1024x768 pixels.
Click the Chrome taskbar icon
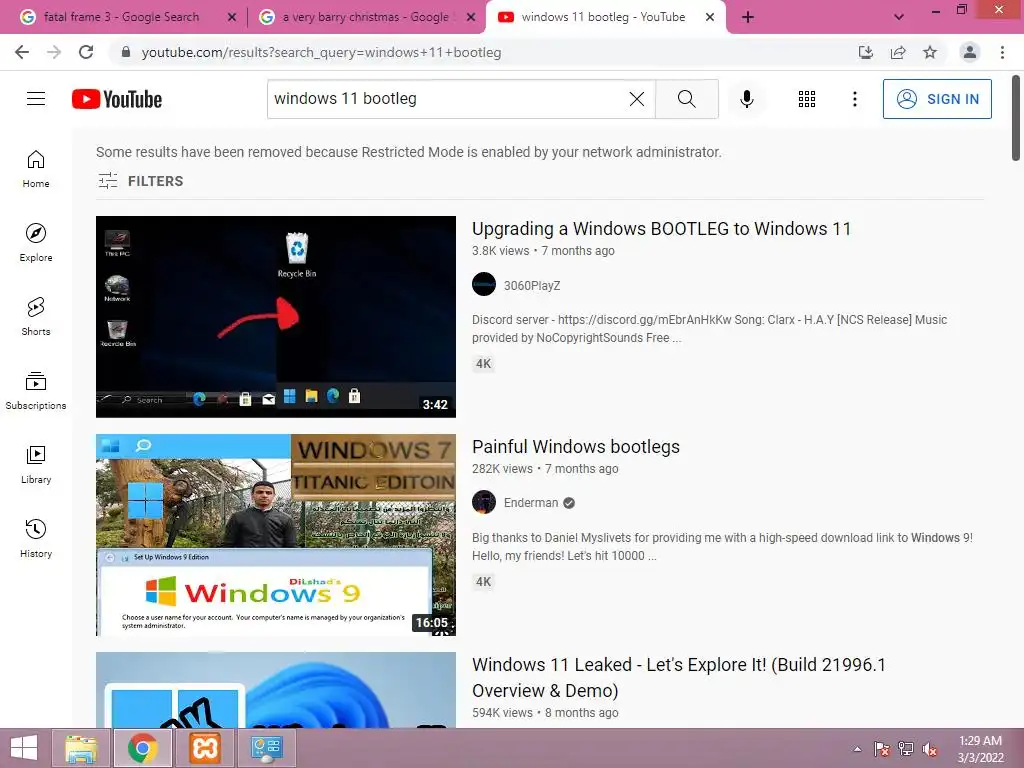142,748
